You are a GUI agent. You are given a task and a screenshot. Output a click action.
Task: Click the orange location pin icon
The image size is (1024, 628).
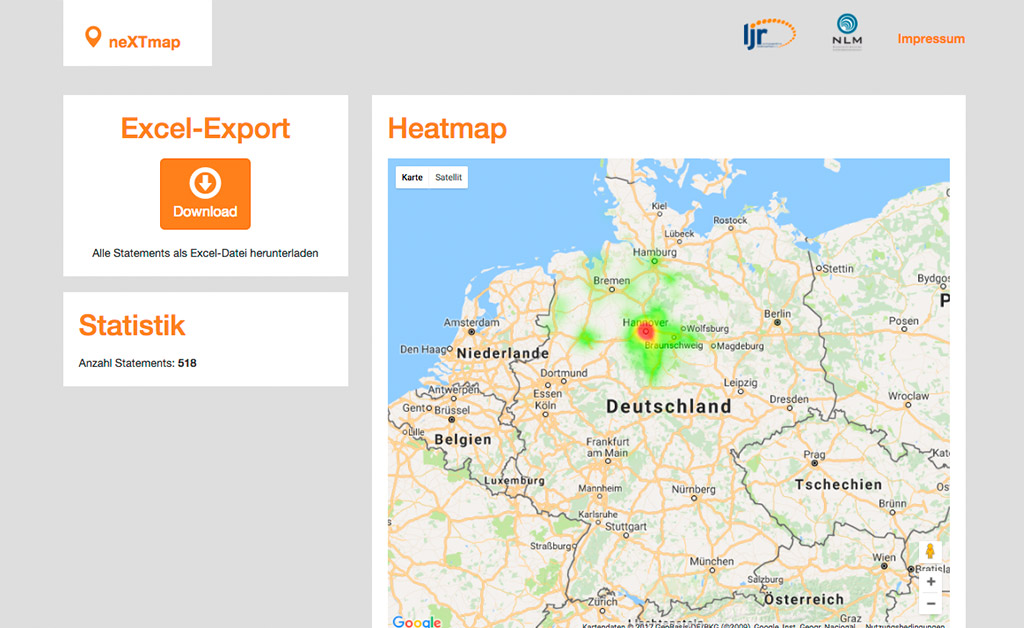pos(93,38)
